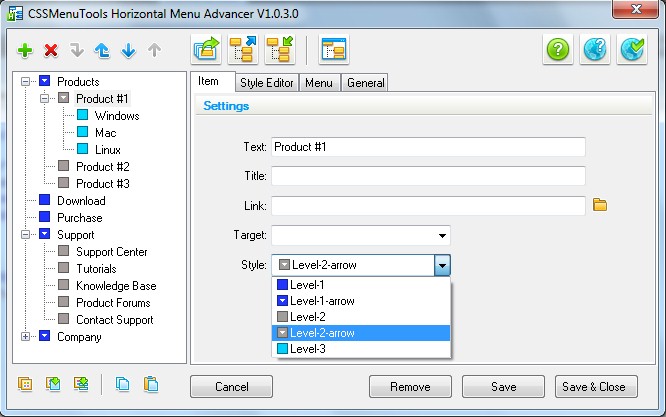666x417 pixels.
Task: Collapse the Product #1 tree node
Action: [44, 99]
